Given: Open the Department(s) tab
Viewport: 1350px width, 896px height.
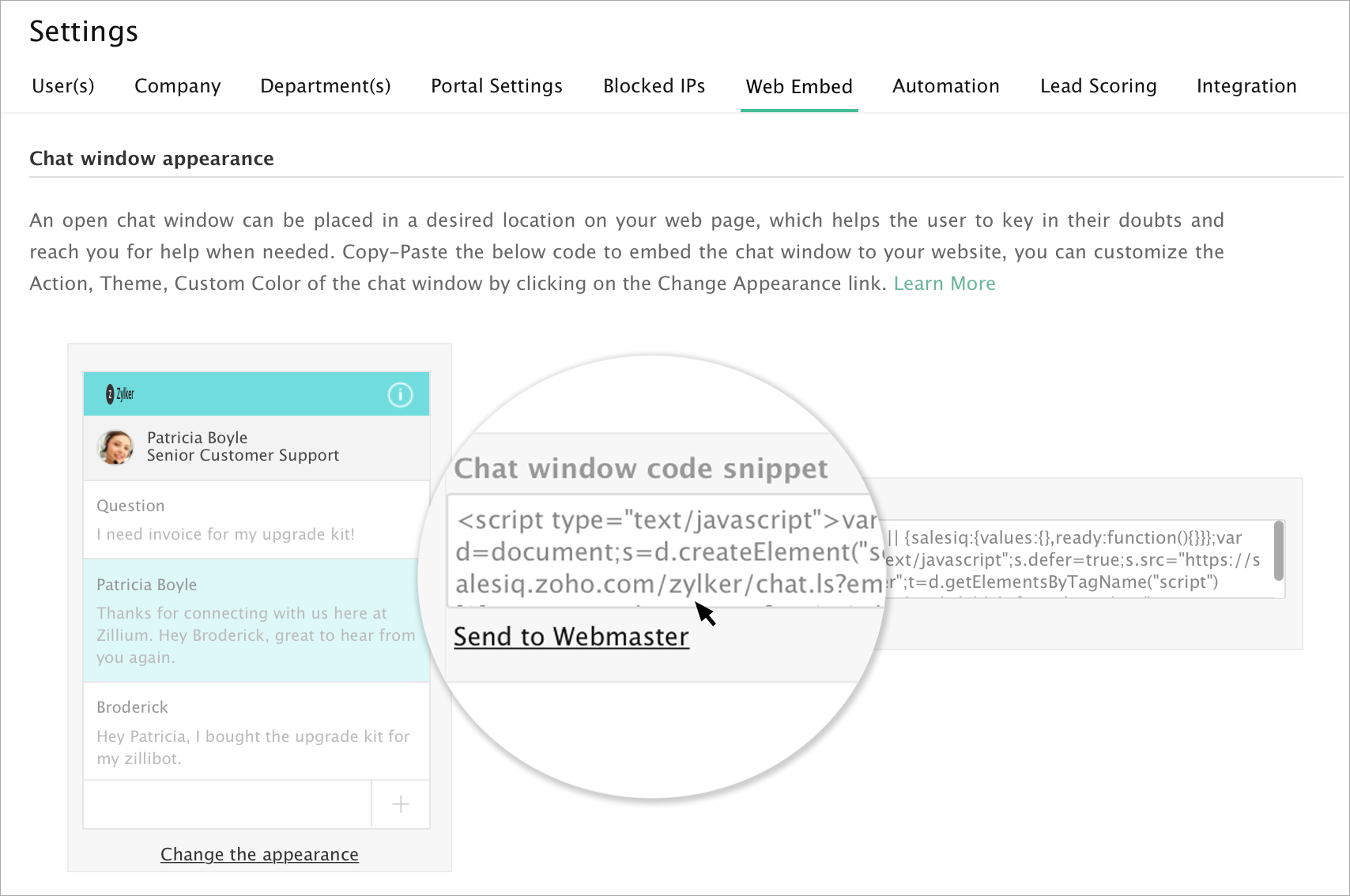Looking at the screenshot, I should pyautogui.click(x=326, y=86).
